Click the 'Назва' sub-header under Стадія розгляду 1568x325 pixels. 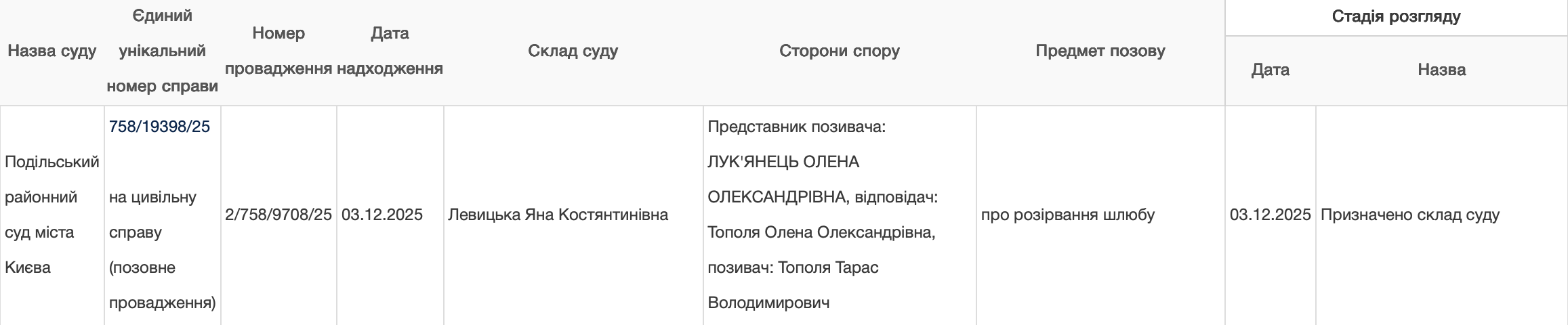click(x=1441, y=70)
